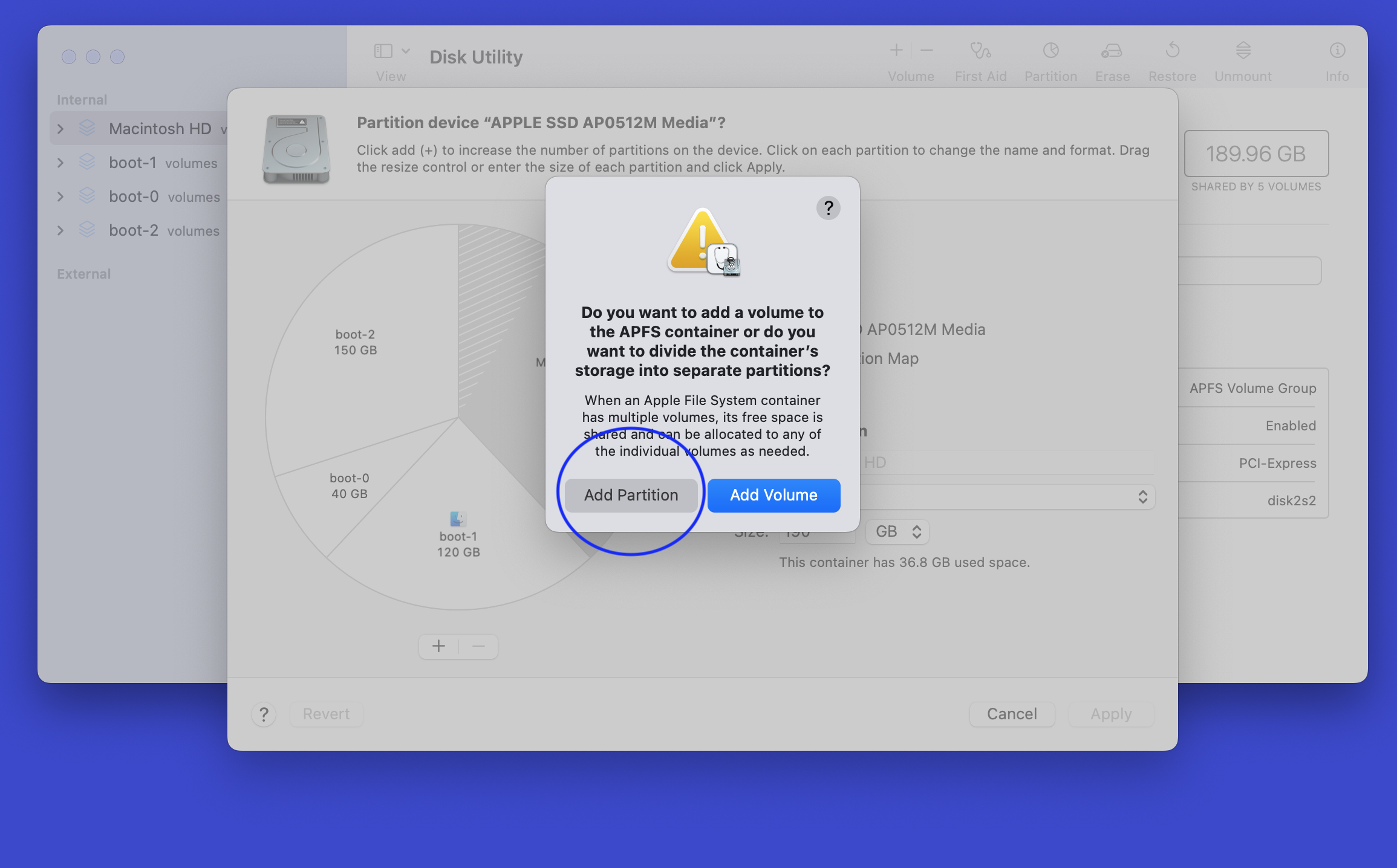
Task: Open partition sheet help question mark
Action: (x=264, y=714)
